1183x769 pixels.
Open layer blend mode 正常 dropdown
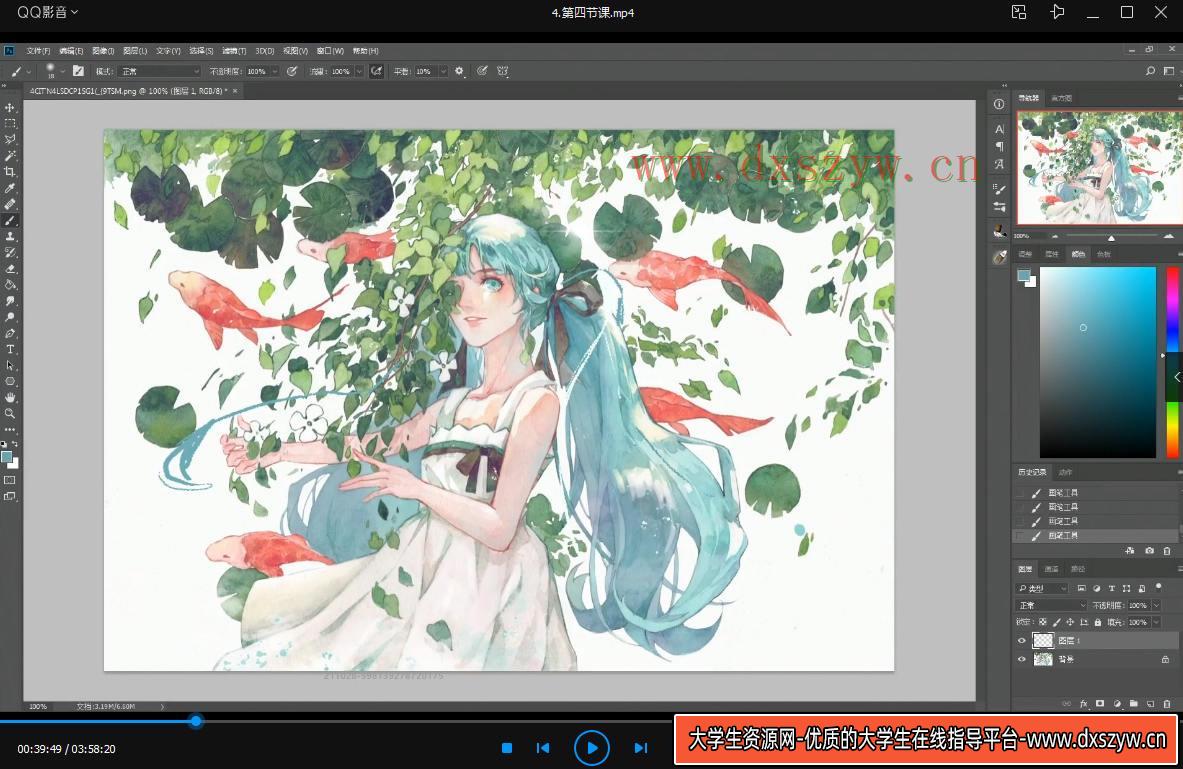coord(1052,605)
